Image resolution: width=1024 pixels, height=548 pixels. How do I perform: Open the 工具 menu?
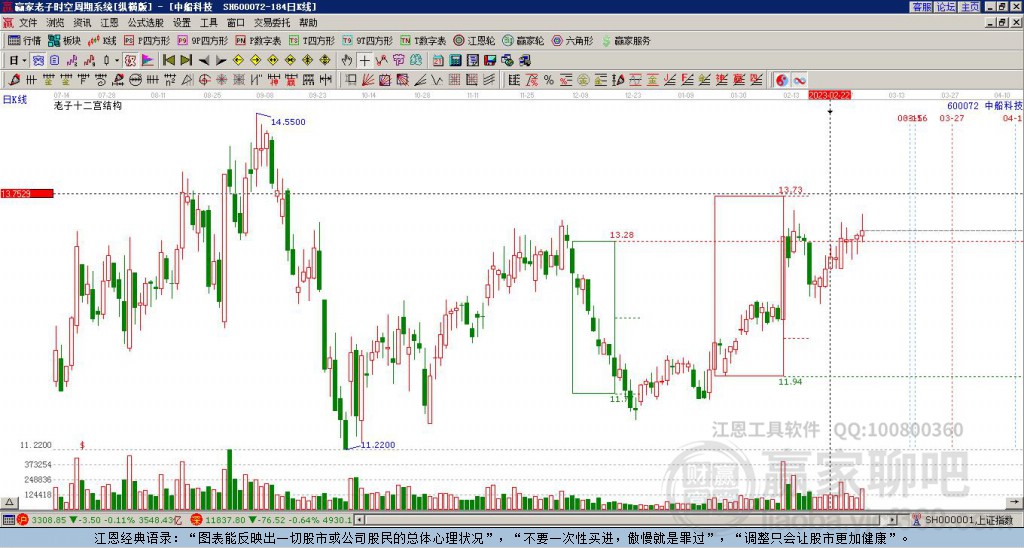point(209,23)
